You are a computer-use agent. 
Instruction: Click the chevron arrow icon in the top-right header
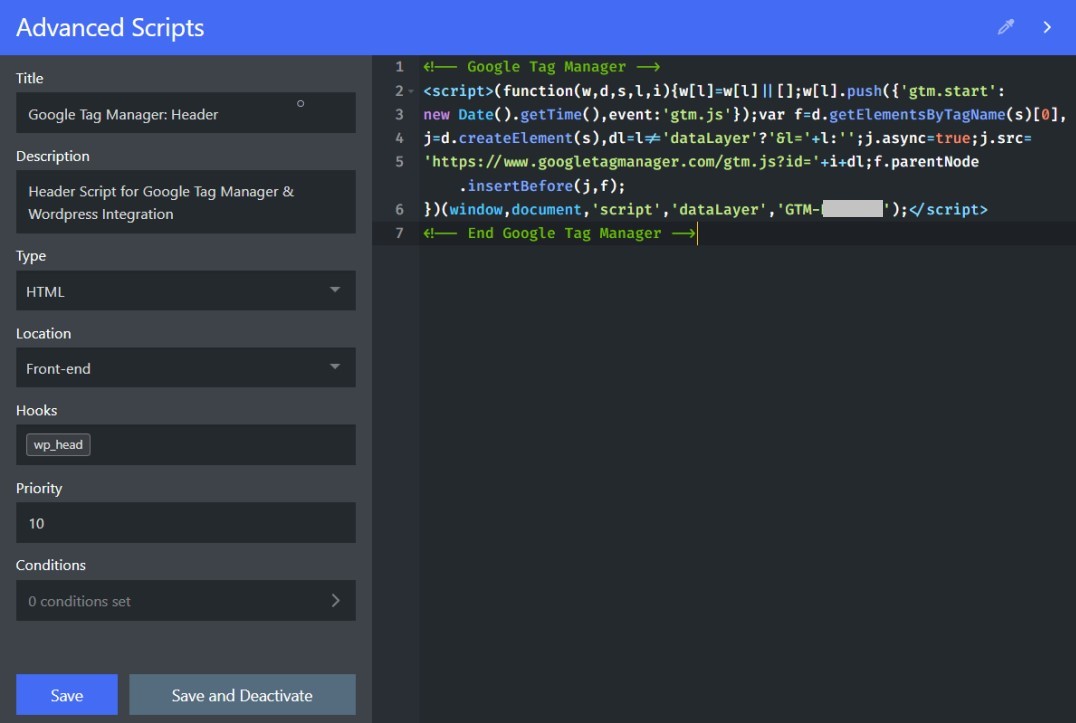pyautogui.click(x=1047, y=28)
